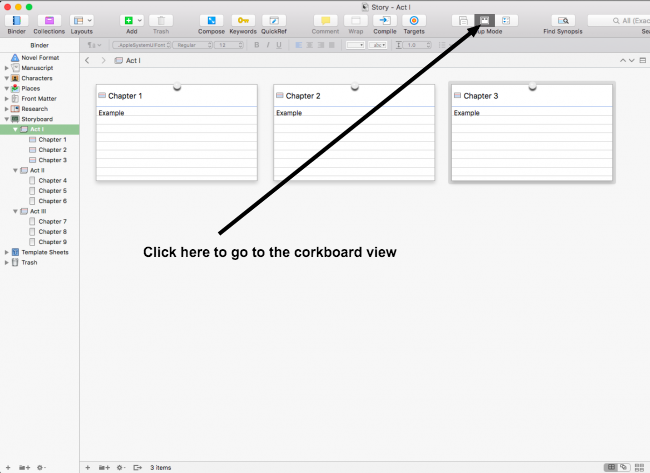Toggle underline formatting

coord(279,45)
